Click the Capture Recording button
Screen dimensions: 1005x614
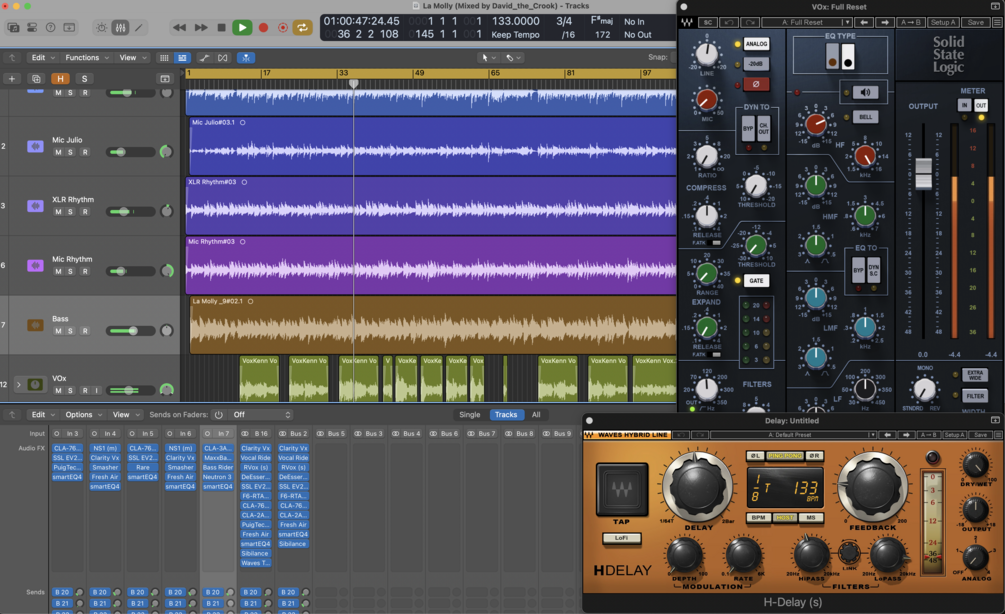[x=282, y=28]
